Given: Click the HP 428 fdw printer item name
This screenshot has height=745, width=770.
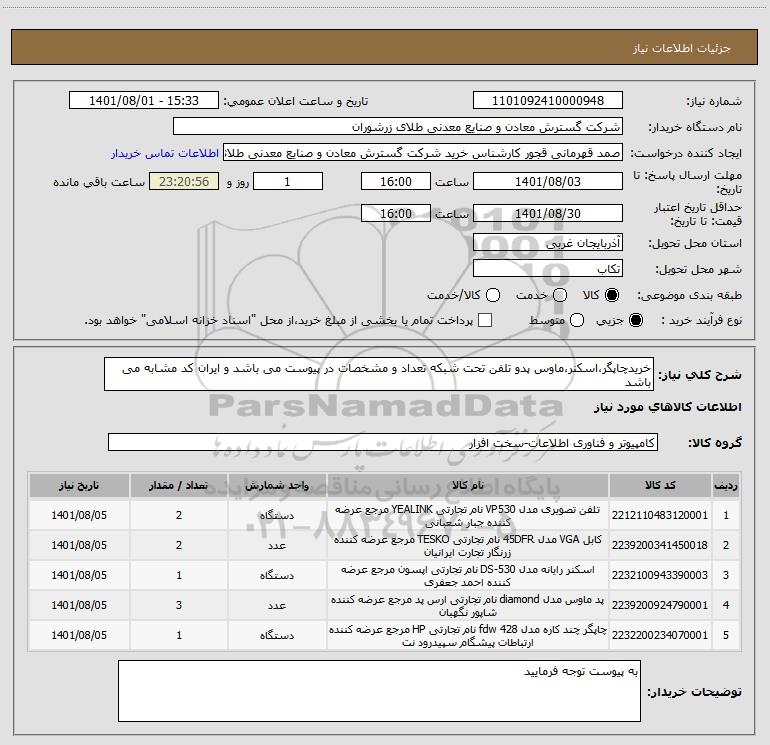Looking at the screenshot, I should click(x=468, y=635).
